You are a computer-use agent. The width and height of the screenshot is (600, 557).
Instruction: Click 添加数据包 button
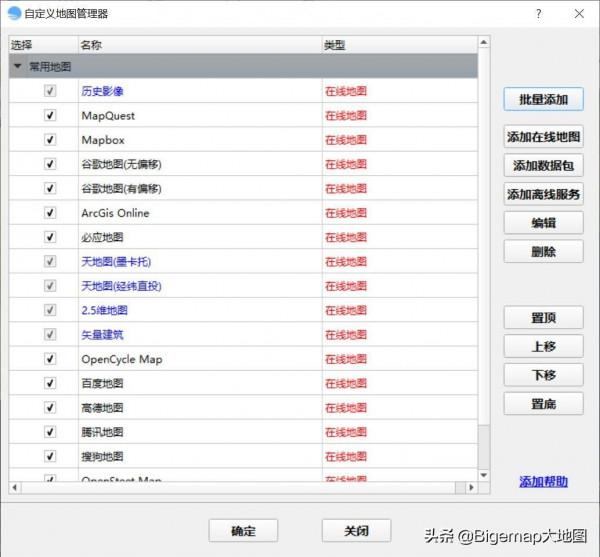coord(543,166)
